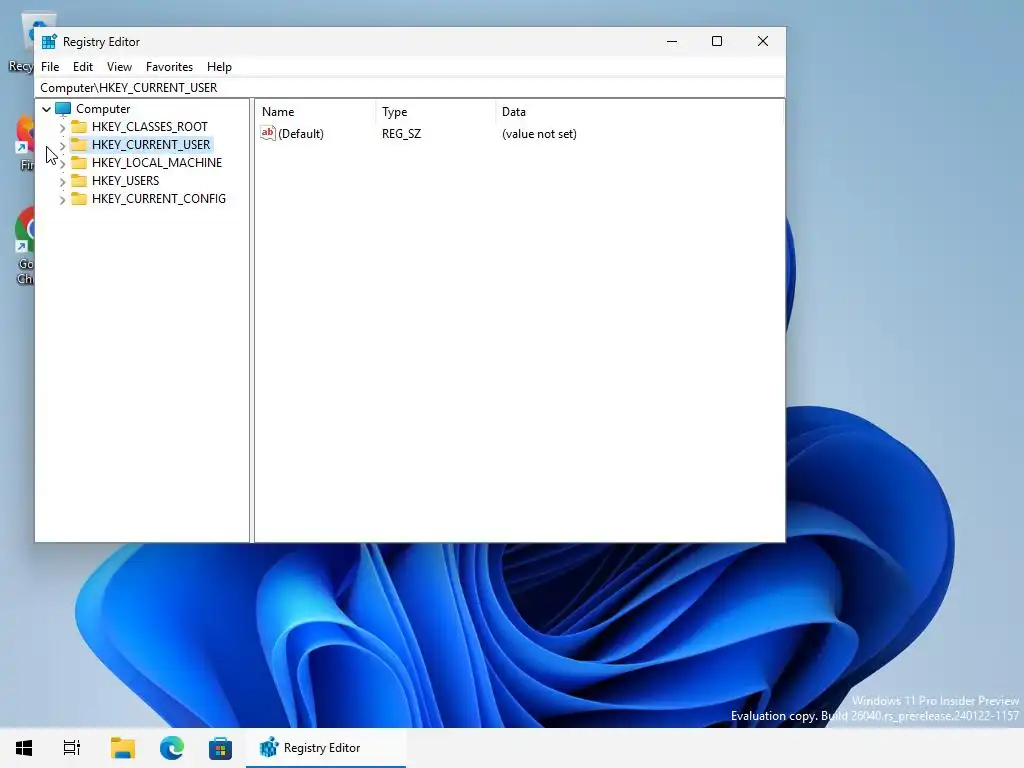Image resolution: width=1024 pixels, height=768 pixels.
Task: Click the REG_SZ type cell
Action: coord(402,134)
